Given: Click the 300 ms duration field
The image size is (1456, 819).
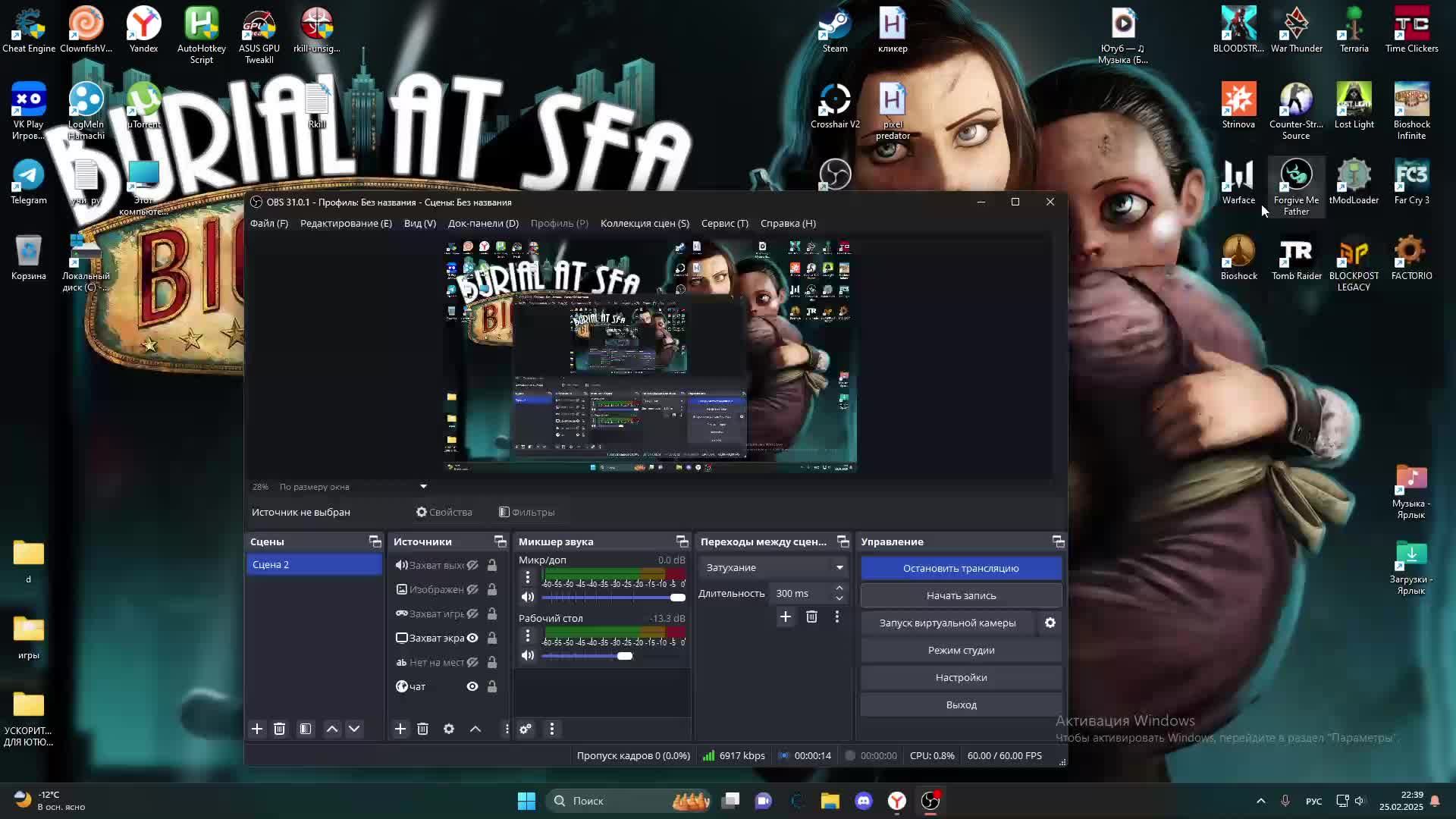Looking at the screenshot, I should click(x=801, y=593).
